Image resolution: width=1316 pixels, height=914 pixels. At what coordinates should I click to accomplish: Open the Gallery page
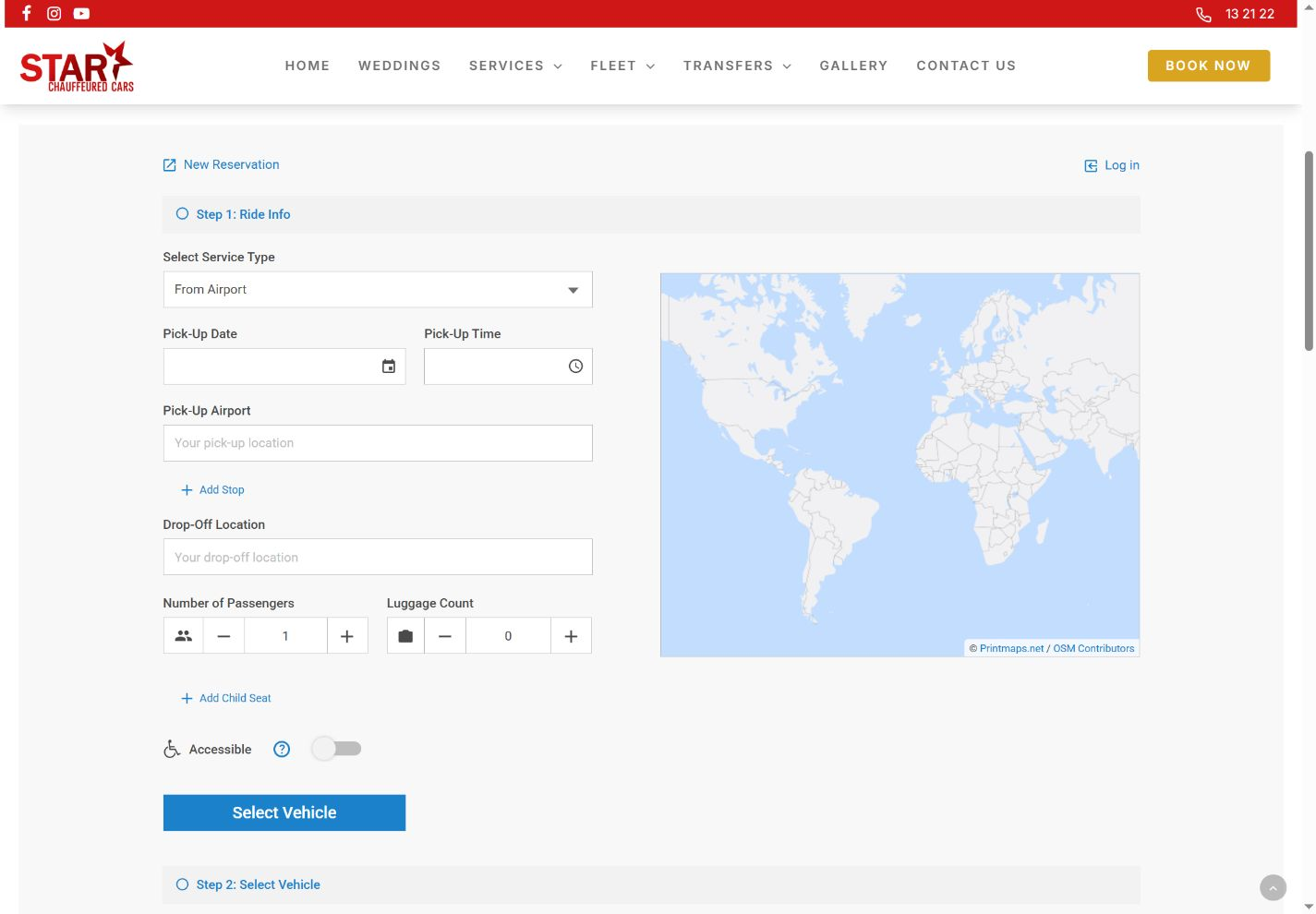click(x=853, y=66)
